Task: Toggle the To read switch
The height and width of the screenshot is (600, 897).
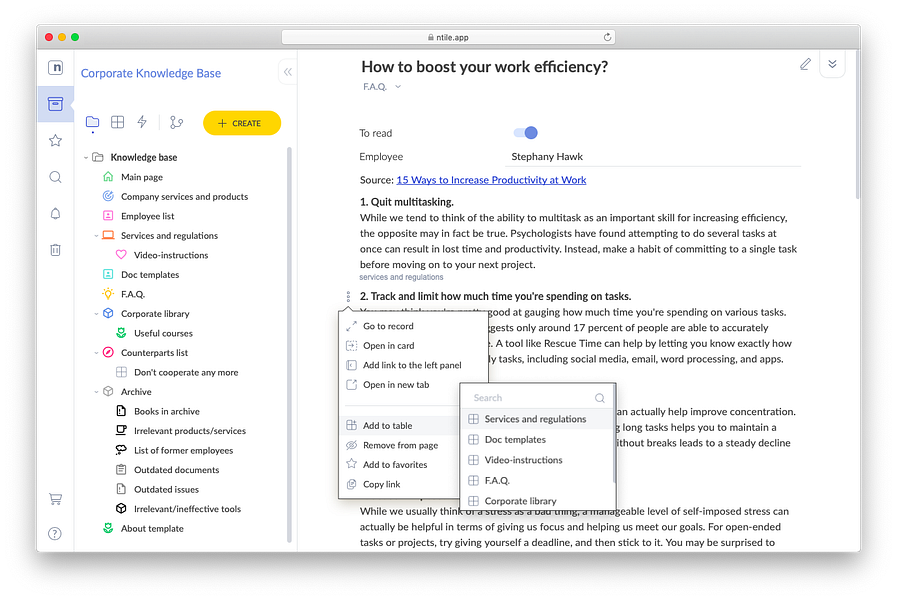Action: (526, 133)
